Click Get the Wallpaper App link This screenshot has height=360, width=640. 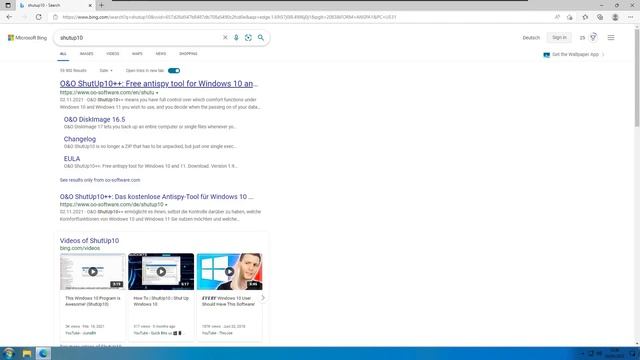(x=575, y=55)
